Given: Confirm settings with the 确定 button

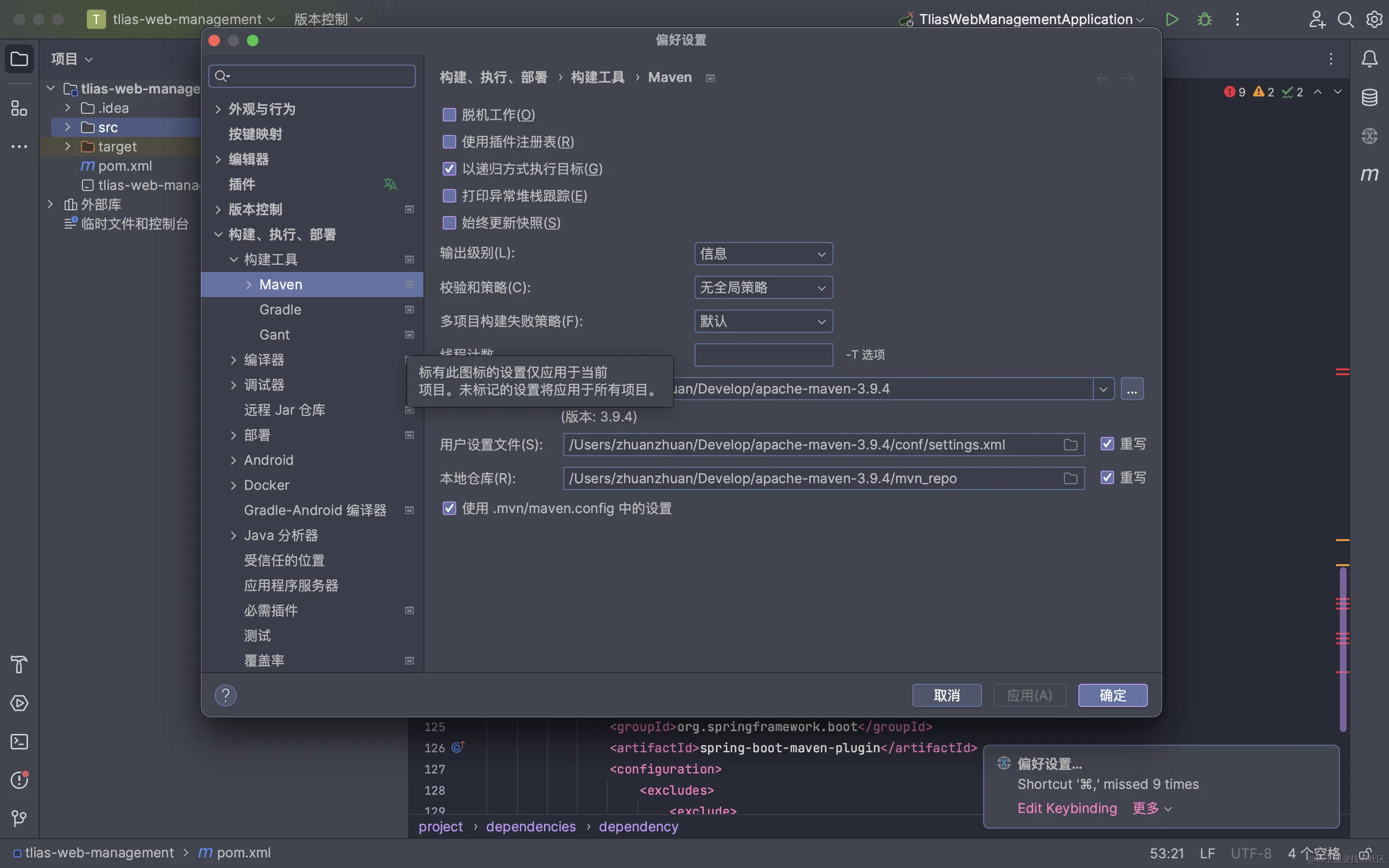Looking at the screenshot, I should click(x=1112, y=695).
